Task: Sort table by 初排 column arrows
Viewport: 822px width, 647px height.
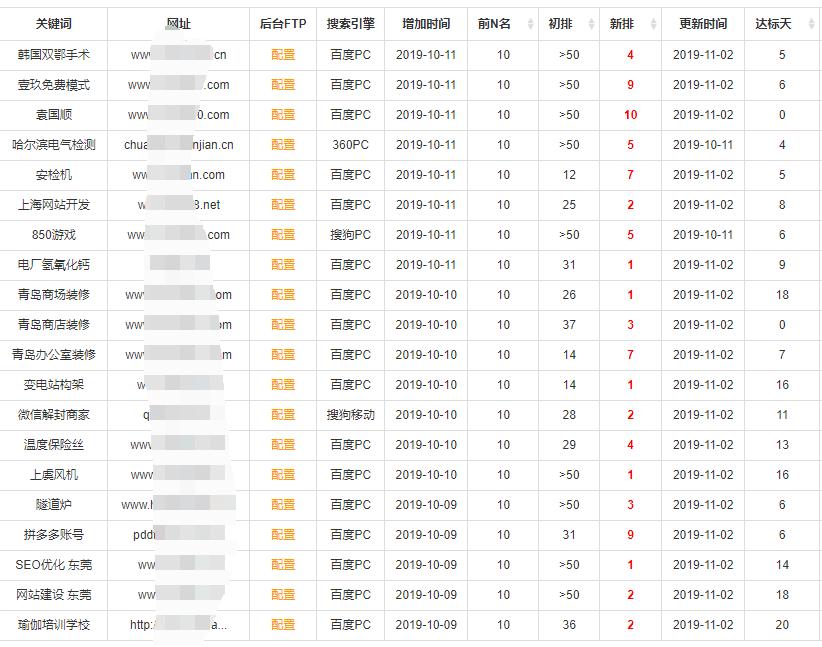Action: [x=592, y=24]
